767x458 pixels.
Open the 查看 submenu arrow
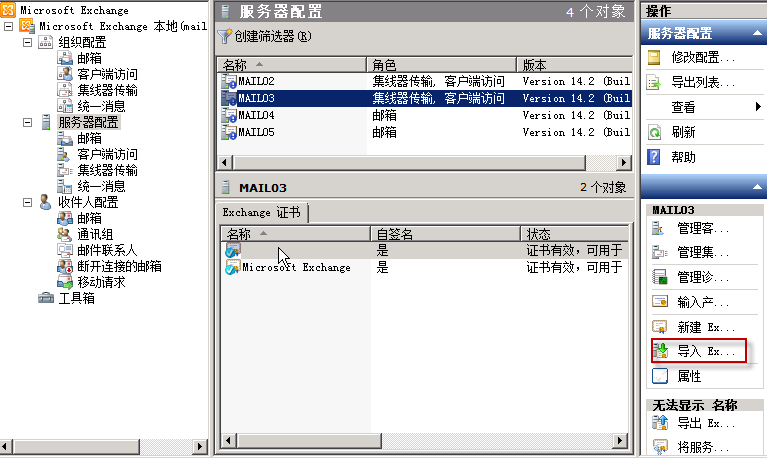(758, 107)
